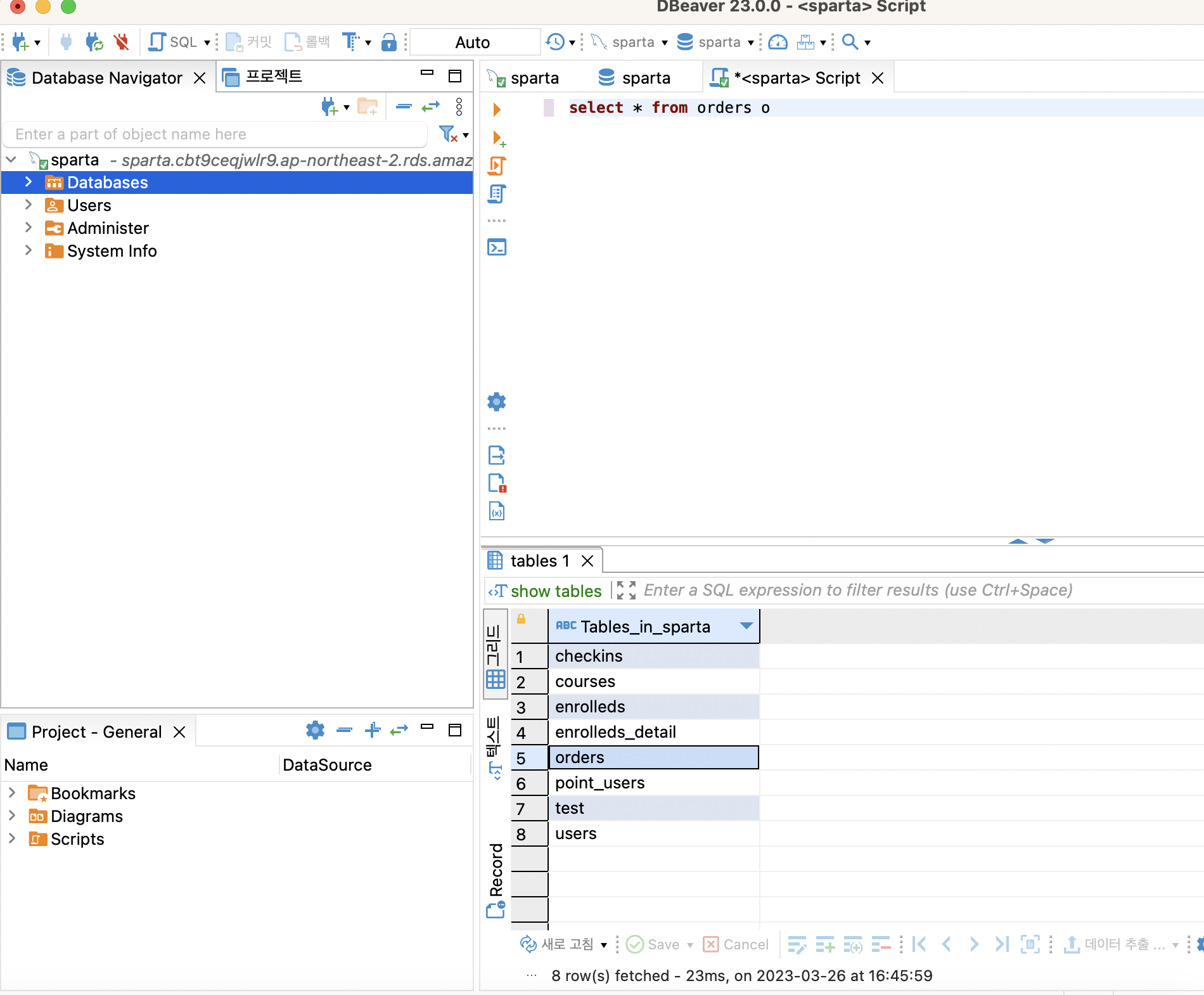Viewport: 1204px width, 995px height.
Task: Switch results to text view (텍스트)
Action: (x=495, y=748)
